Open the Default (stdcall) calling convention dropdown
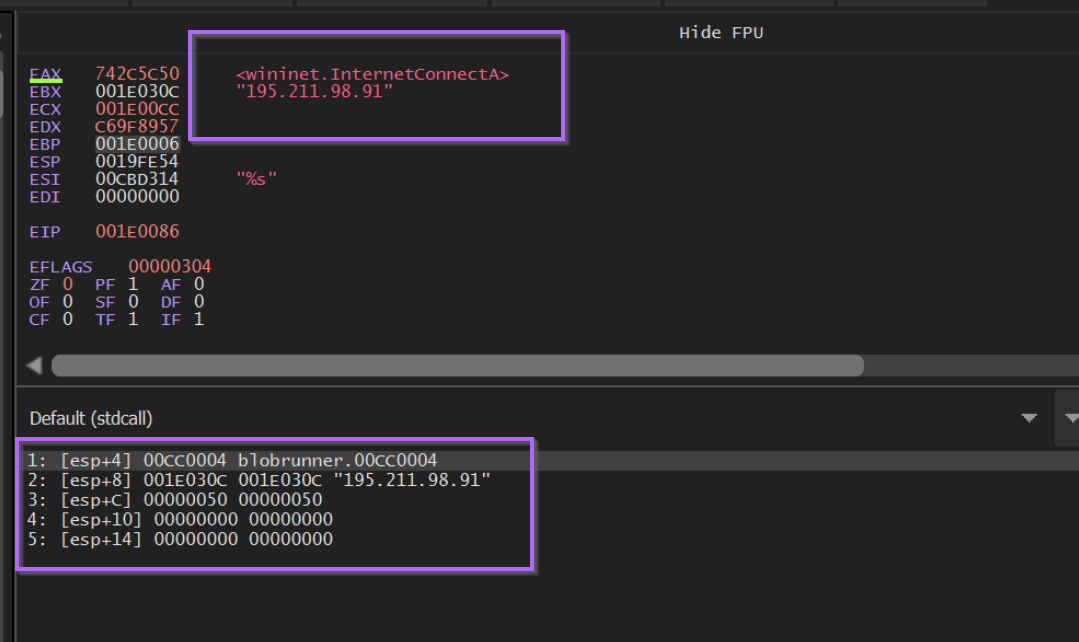Viewport: 1079px width, 642px height. coord(1028,418)
